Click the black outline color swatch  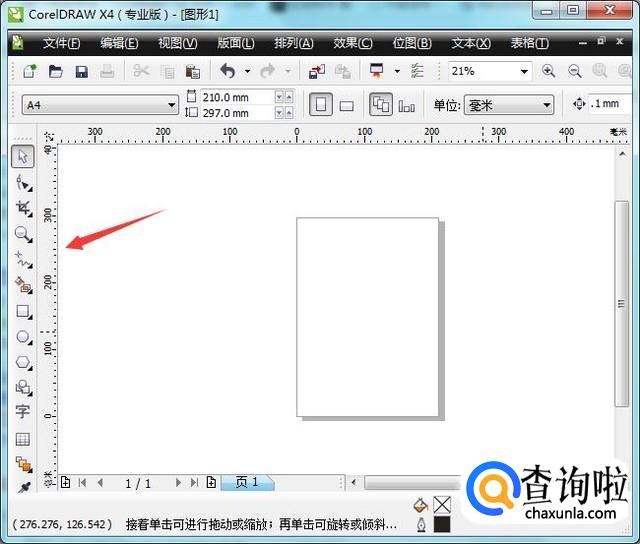coord(442,524)
